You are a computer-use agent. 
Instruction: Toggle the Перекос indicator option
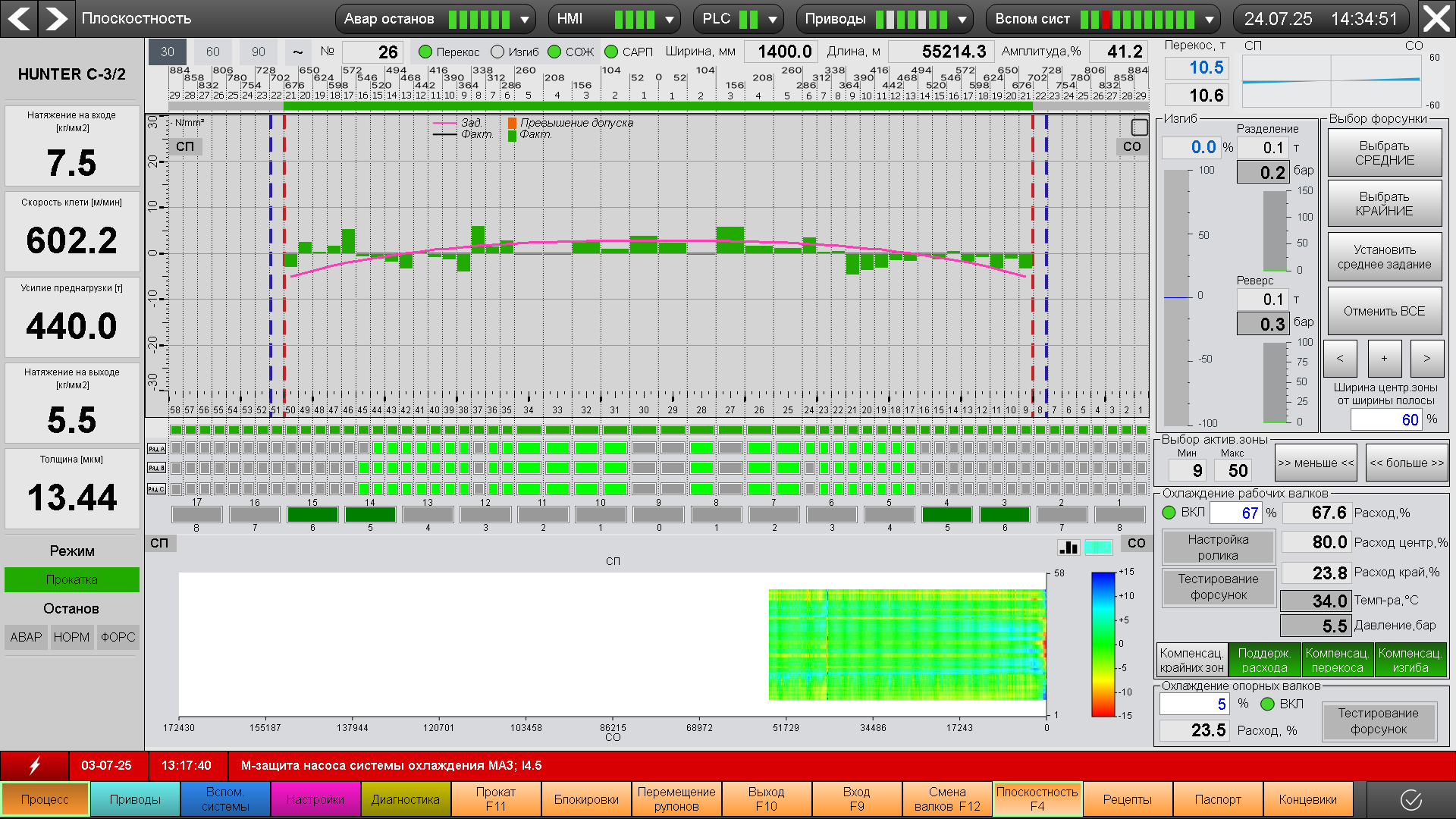point(425,52)
